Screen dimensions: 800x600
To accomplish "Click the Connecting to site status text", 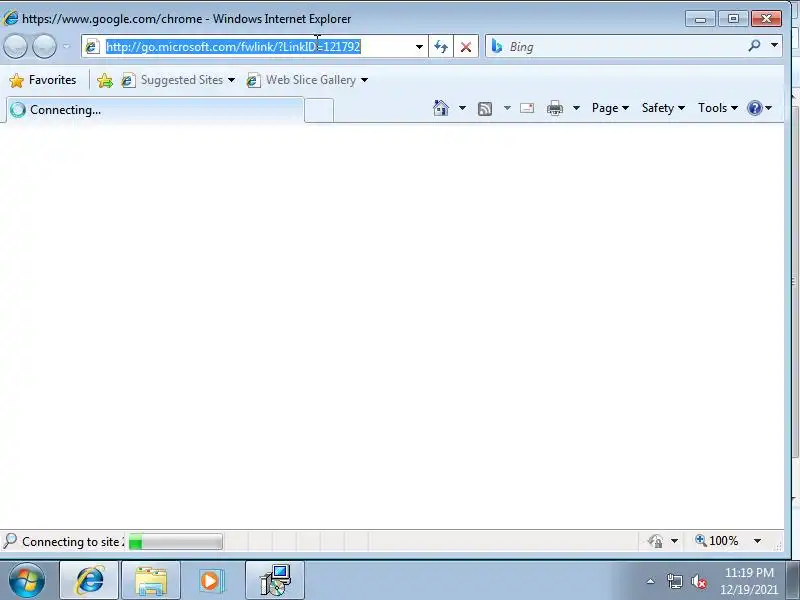I will (72, 541).
